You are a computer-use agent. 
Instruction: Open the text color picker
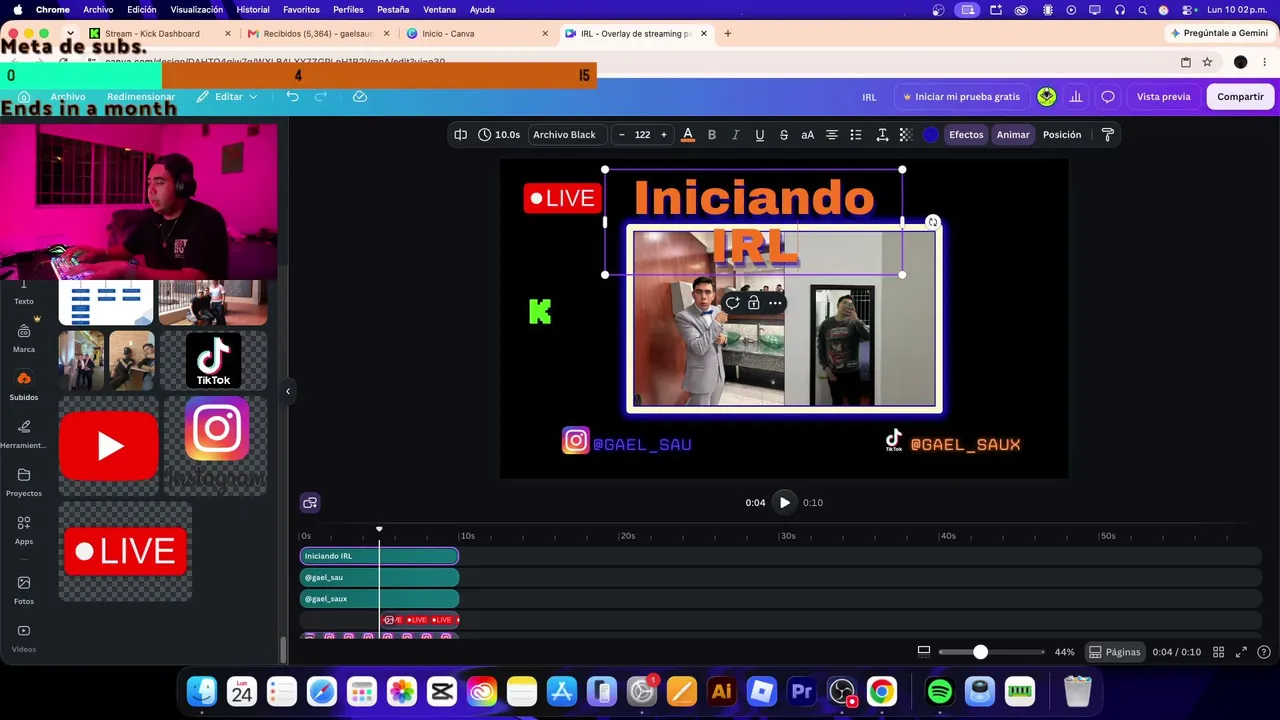click(688, 135)
